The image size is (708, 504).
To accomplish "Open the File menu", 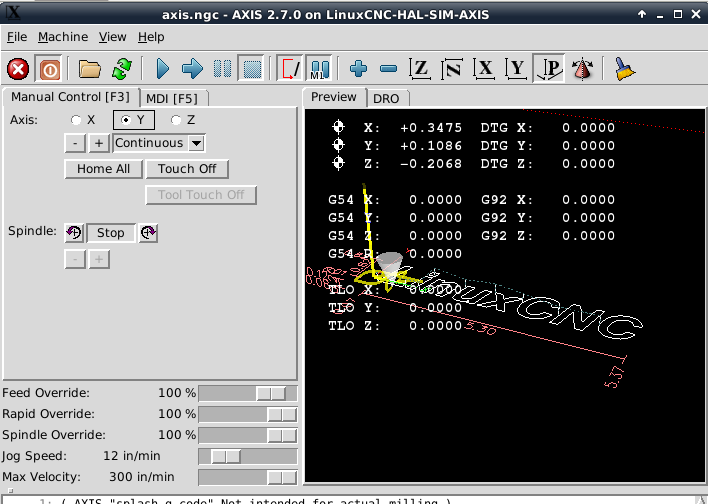I will pyautogui.click(x=17, y=37).
